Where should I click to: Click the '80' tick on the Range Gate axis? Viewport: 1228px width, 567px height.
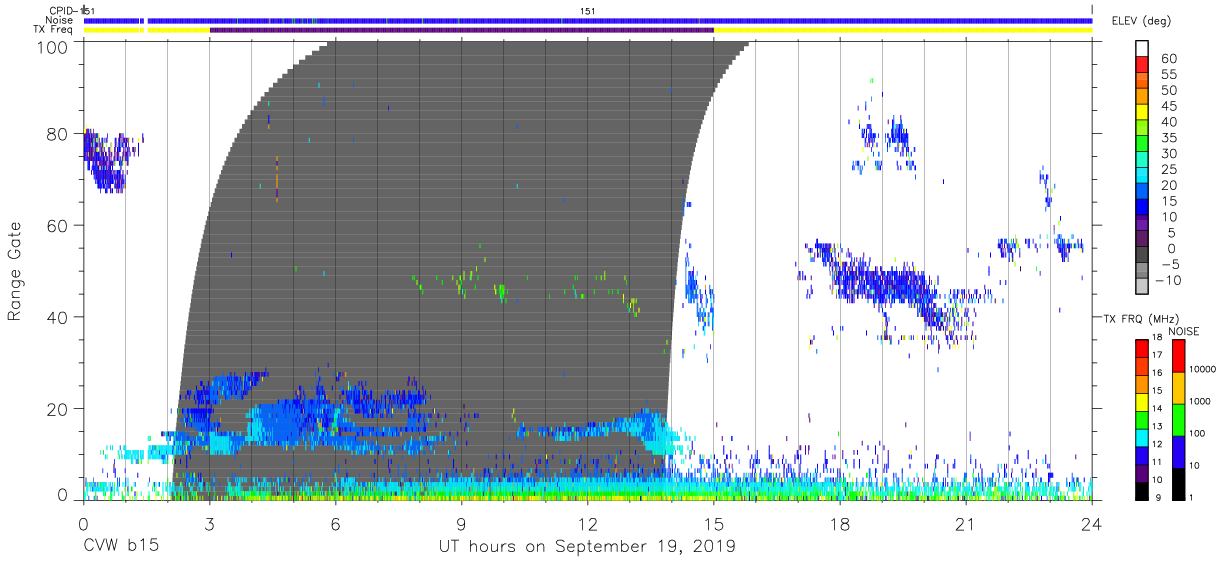click(x=59, y=134)
